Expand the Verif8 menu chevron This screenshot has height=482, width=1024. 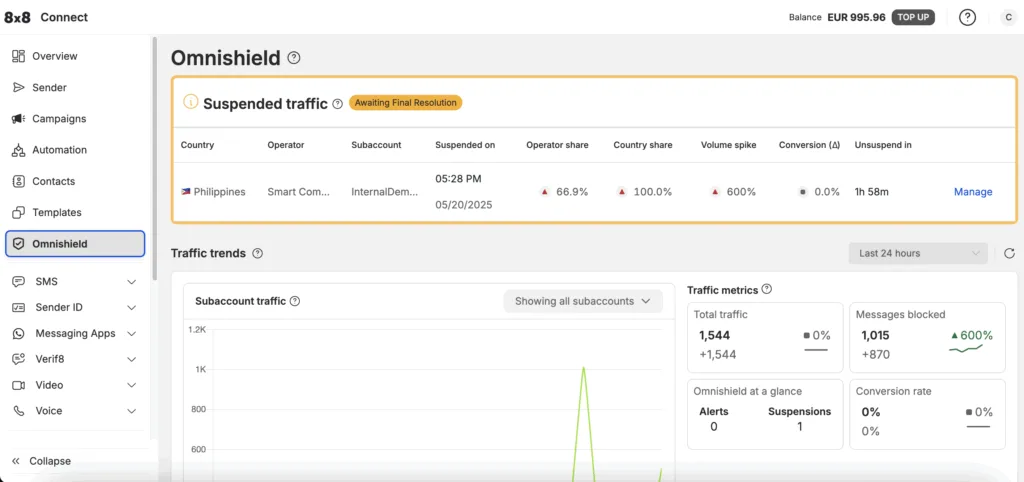pyautogui.click(x=131, y=360)
